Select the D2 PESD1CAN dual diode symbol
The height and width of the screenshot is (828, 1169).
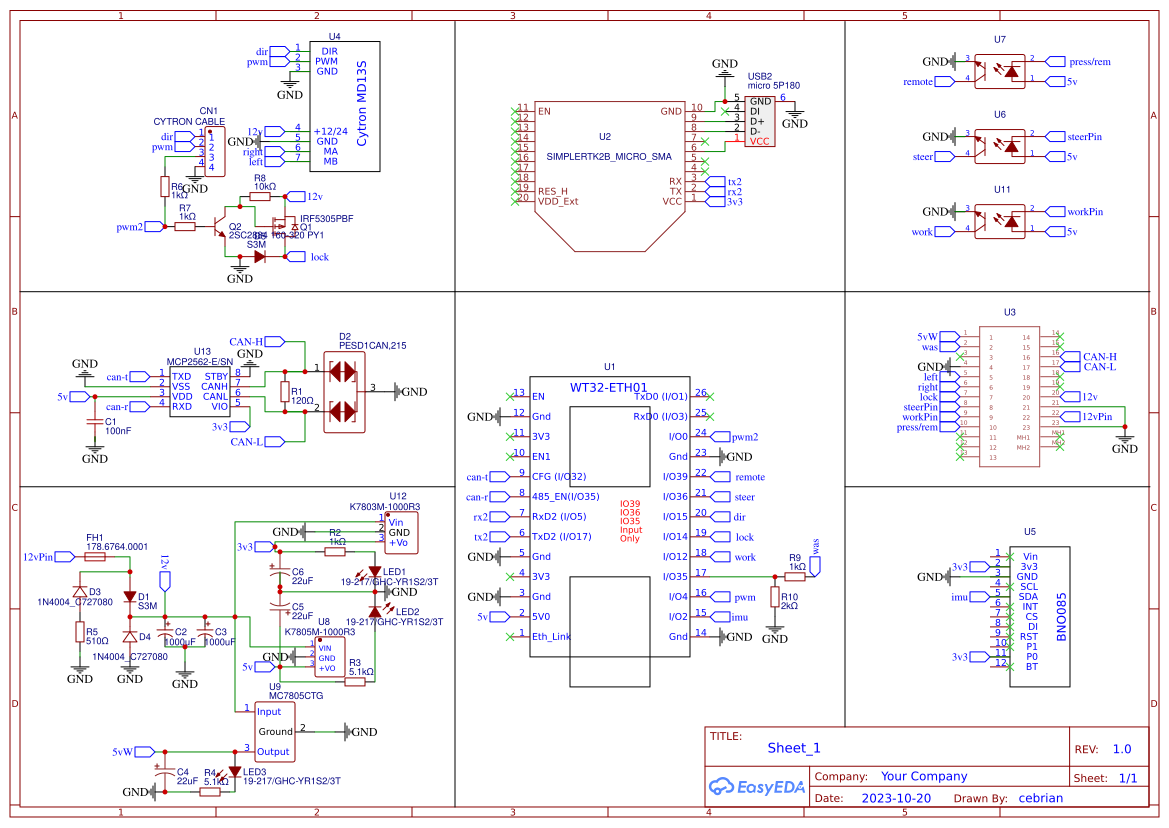(344, 390)
